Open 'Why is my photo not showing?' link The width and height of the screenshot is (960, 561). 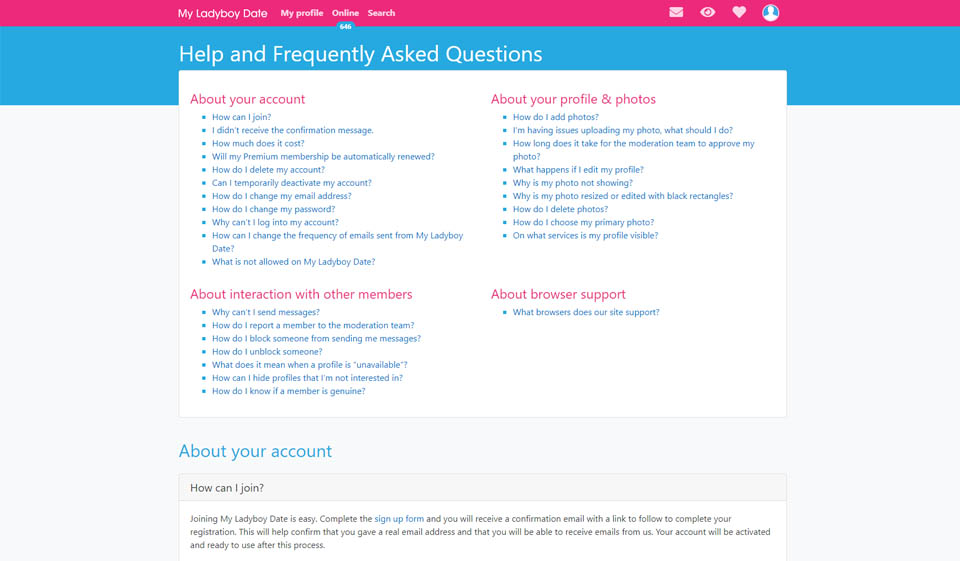pyautogui.click(x=573, y=184)
